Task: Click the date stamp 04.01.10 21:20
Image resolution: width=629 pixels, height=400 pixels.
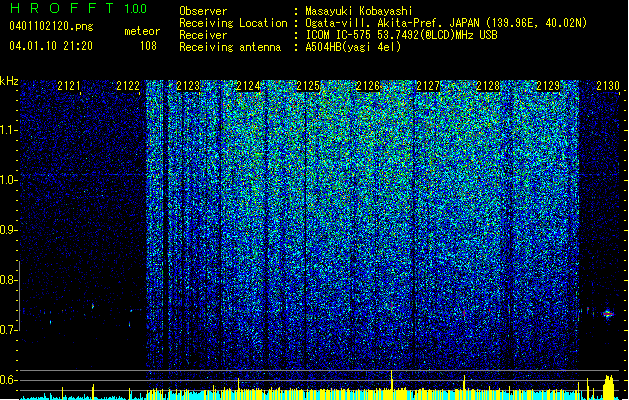Action: pos(51,46)
